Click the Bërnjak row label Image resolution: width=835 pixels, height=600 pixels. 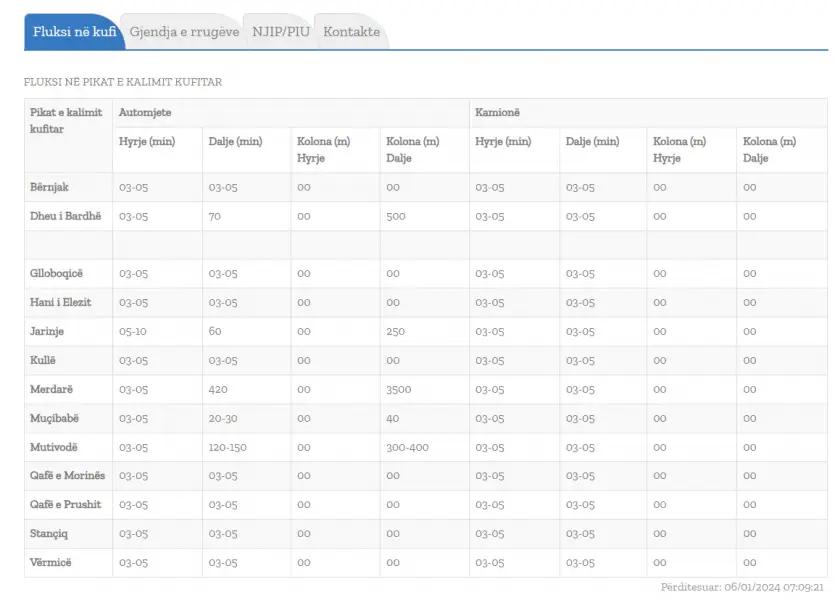(x=50, y=187)
